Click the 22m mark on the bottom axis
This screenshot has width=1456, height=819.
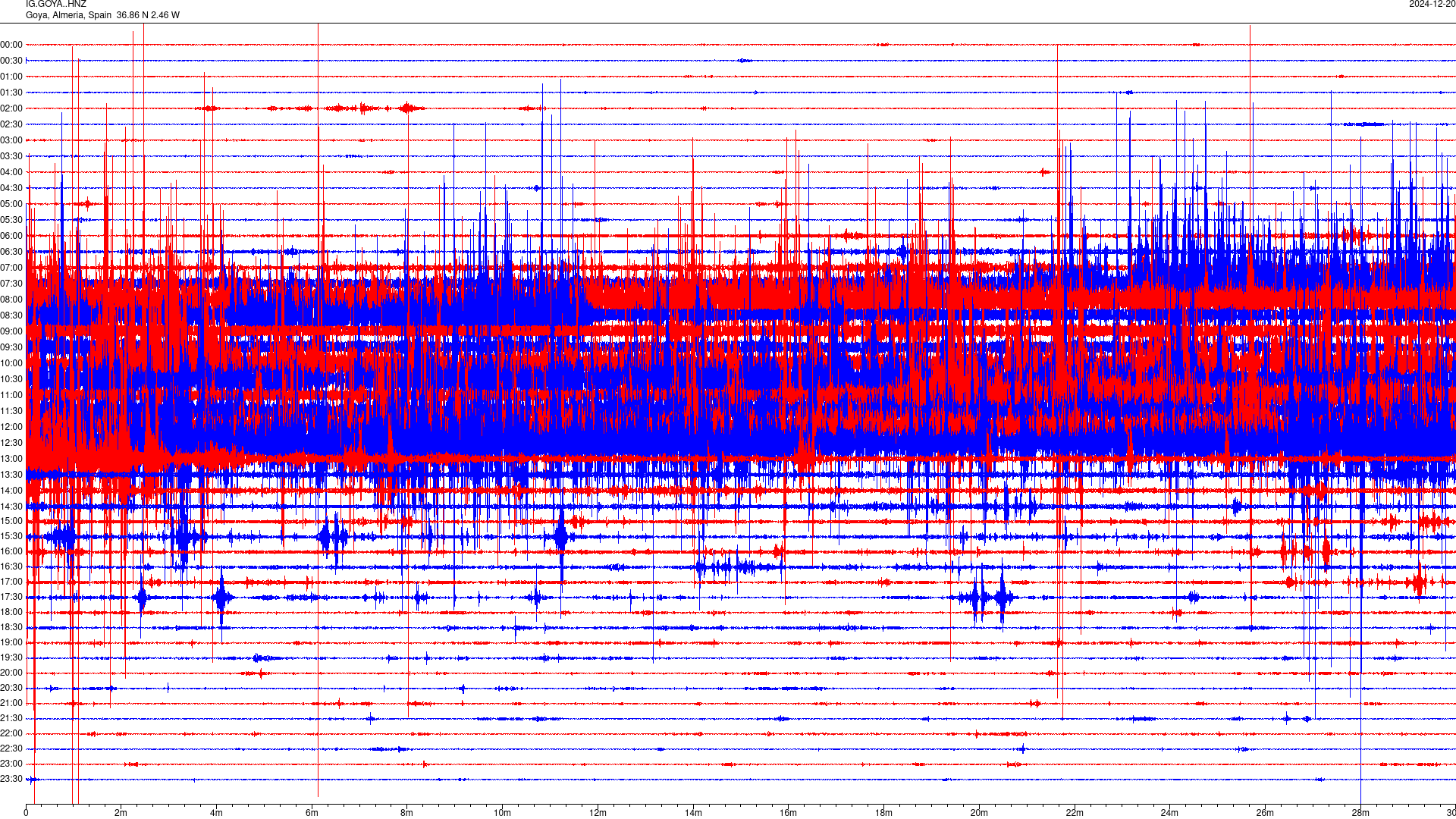click(x=1075, y=813)
